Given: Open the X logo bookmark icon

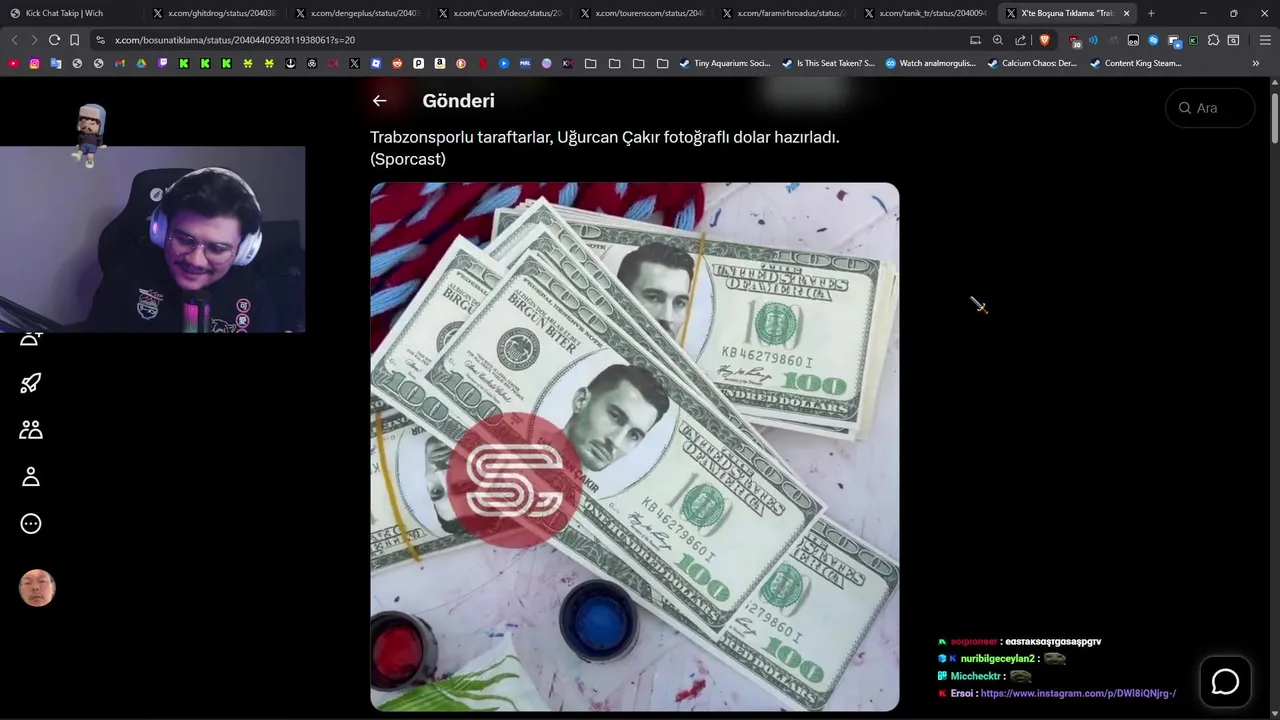Looking at the screenshot, I should point(354,63).
